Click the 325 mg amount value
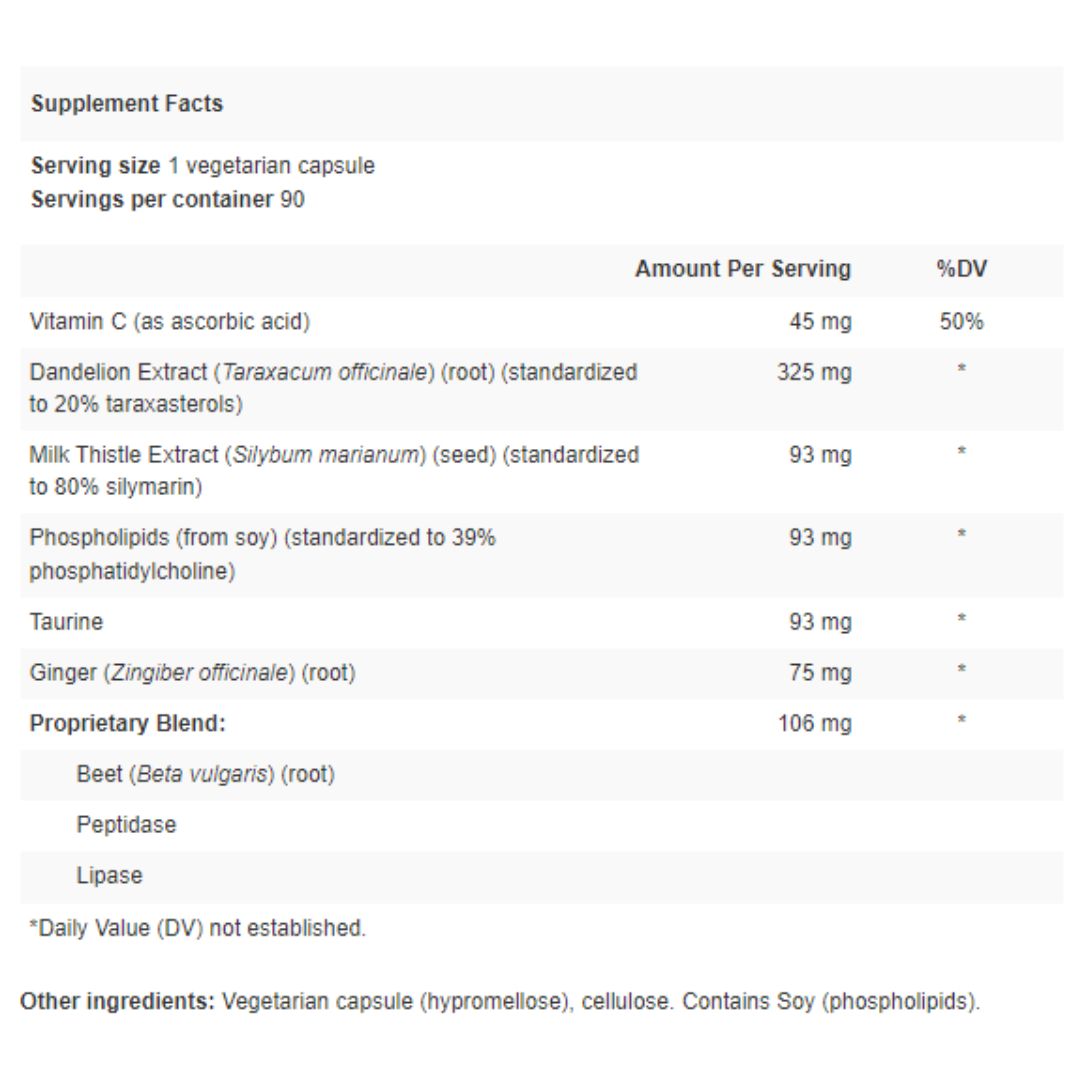This screenshot has width=1080, height=1080. [x=814, y=373]
